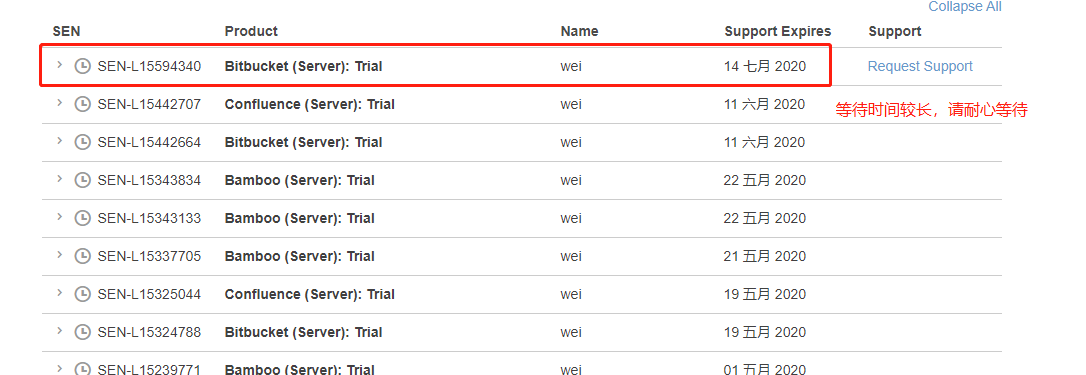Expand the SEN-L15239771 row chevron
The height and width of the screenshot is (375, 1086).
click(60, 368)
